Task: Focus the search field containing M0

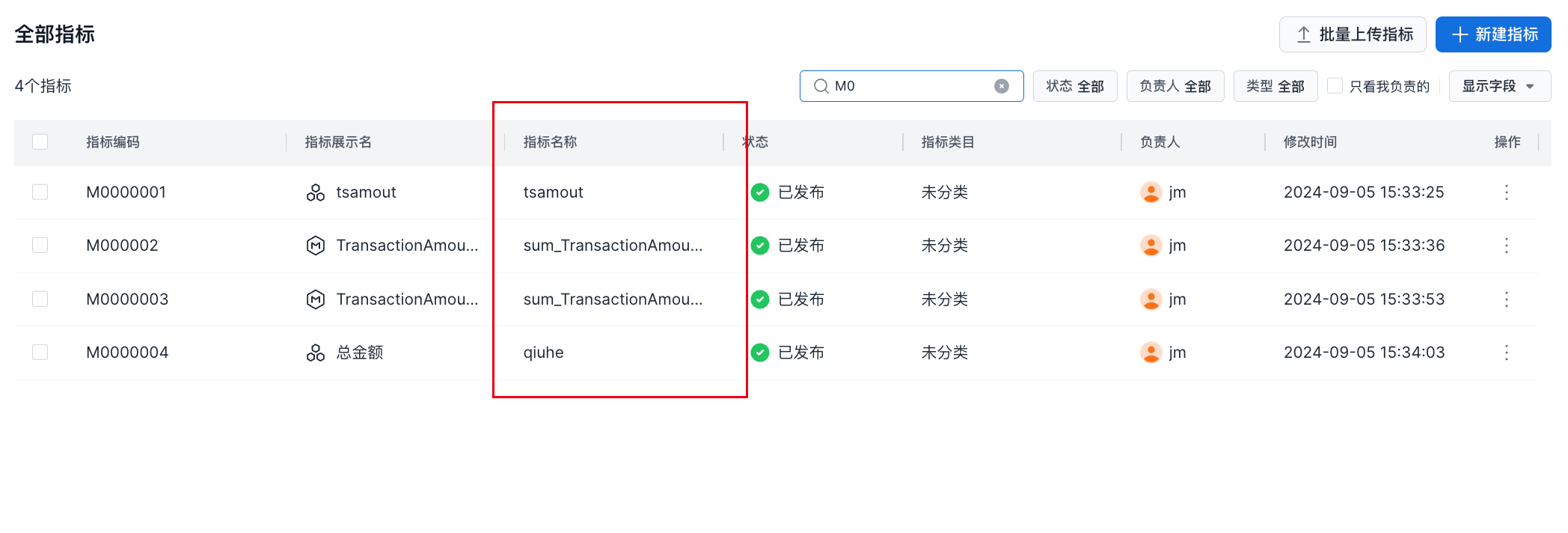Action: pos(913,86)
